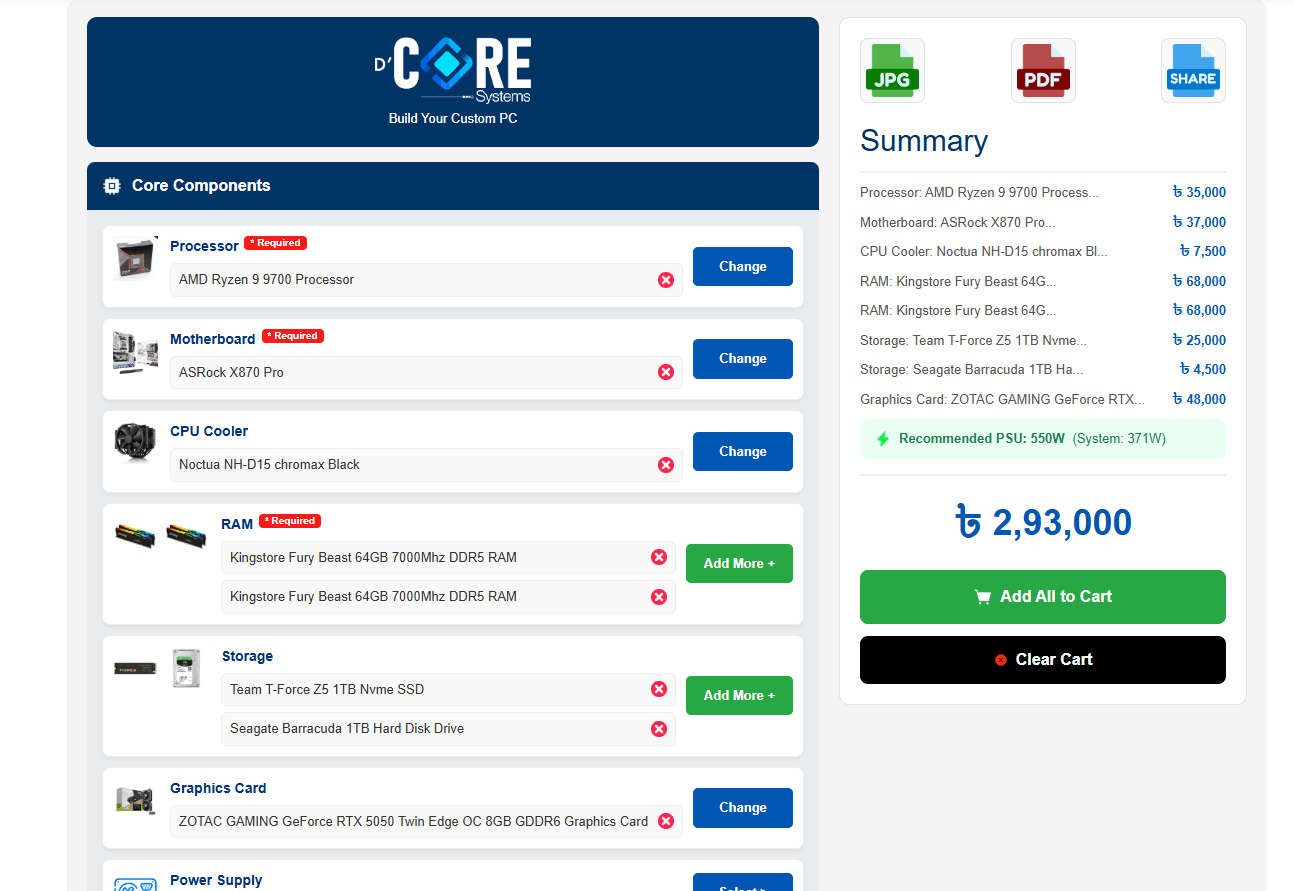This screenshot has width=1294, height=891.
Task: Click the D'Core Systems logo
Action: click(x=453, y=71)
